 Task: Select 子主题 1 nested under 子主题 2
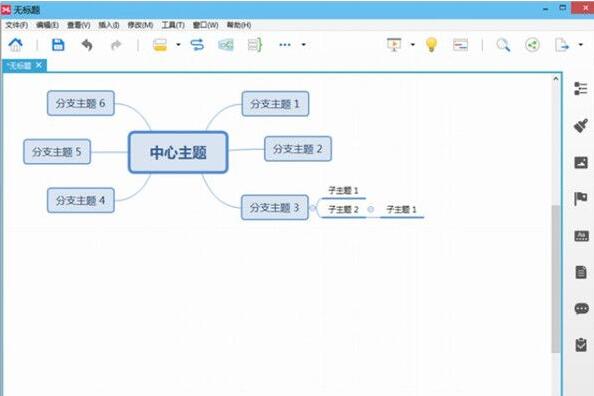[x=401, y=209]
